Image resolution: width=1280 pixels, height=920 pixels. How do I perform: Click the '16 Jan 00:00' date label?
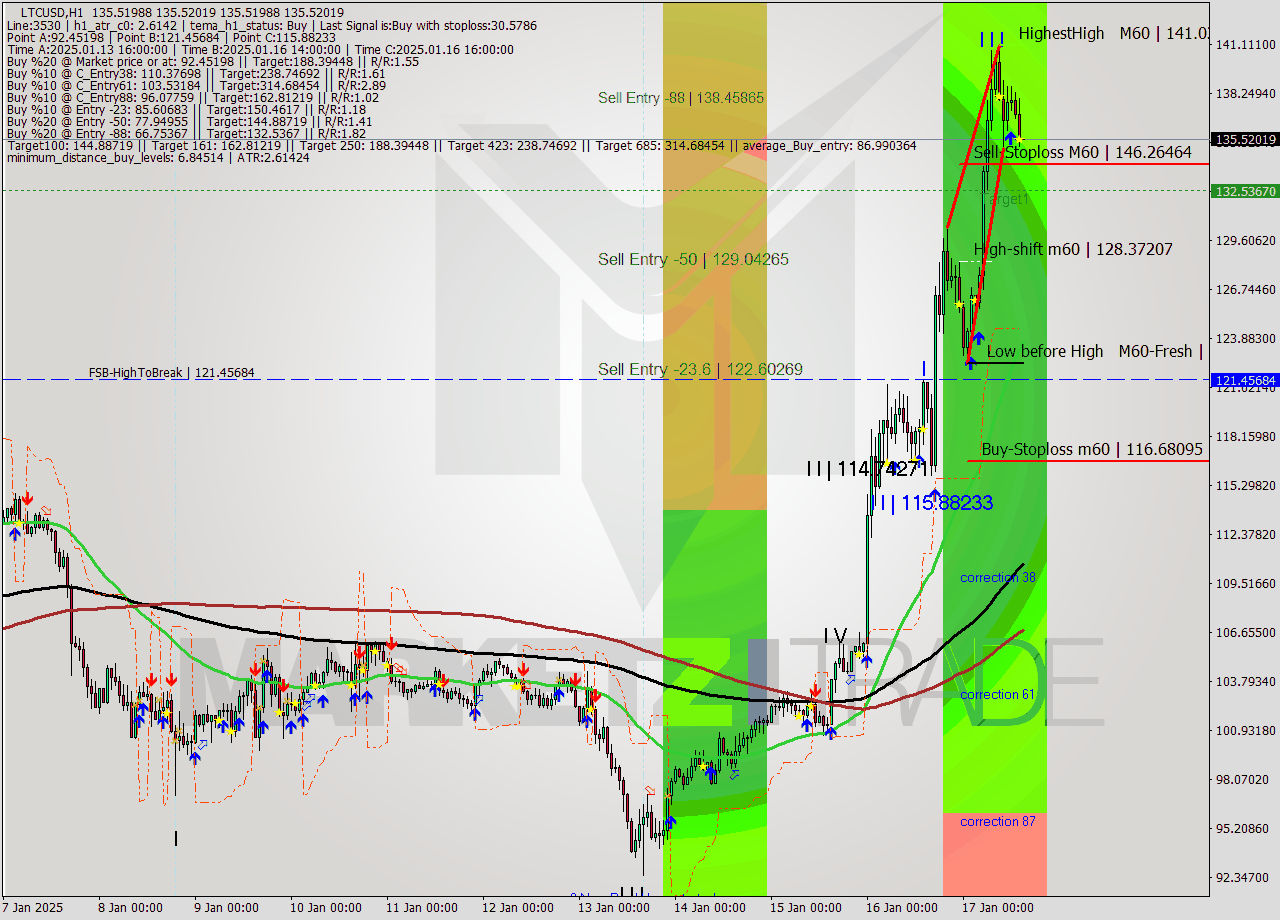click(901, 908)
